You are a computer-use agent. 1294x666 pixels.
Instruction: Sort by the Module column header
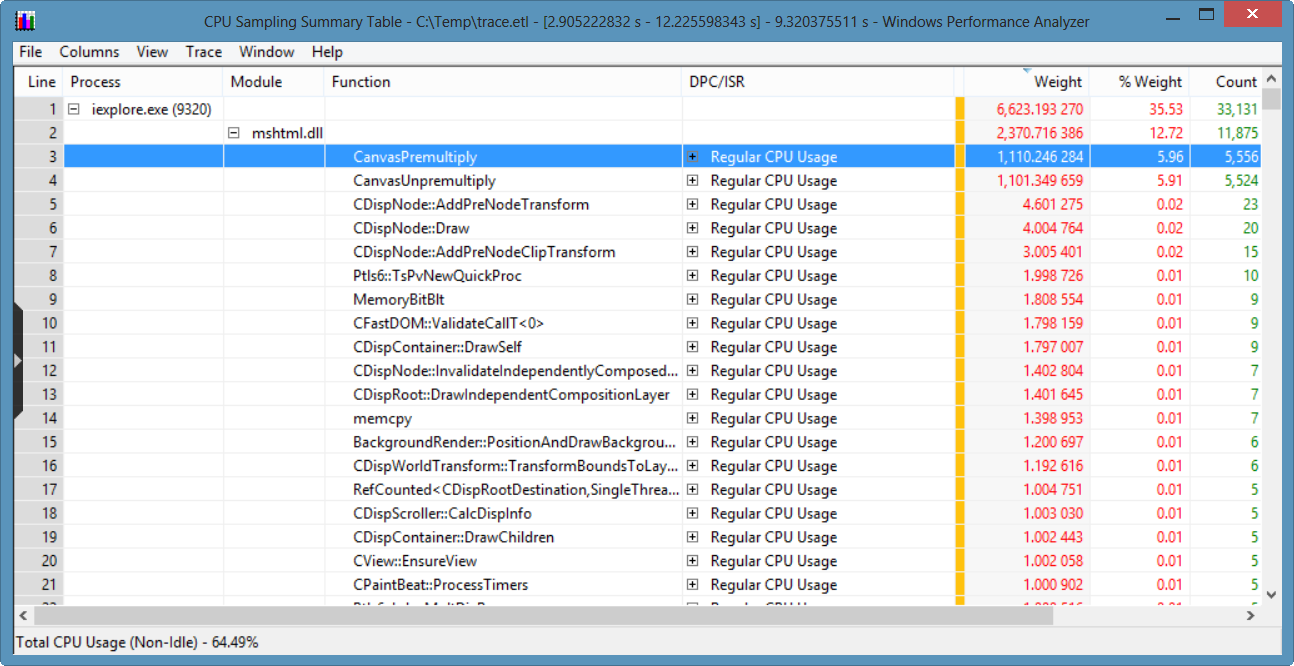point(275,82)
